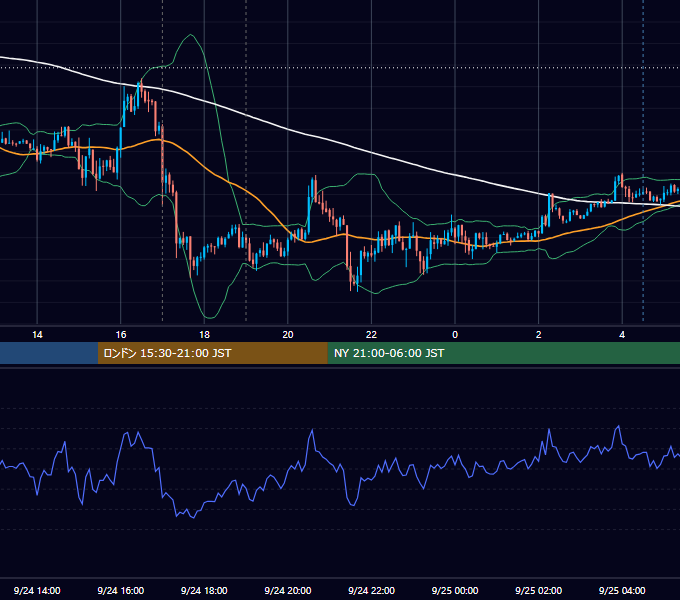Click the hour label 22 on the price chart axis

click(372, 335)
